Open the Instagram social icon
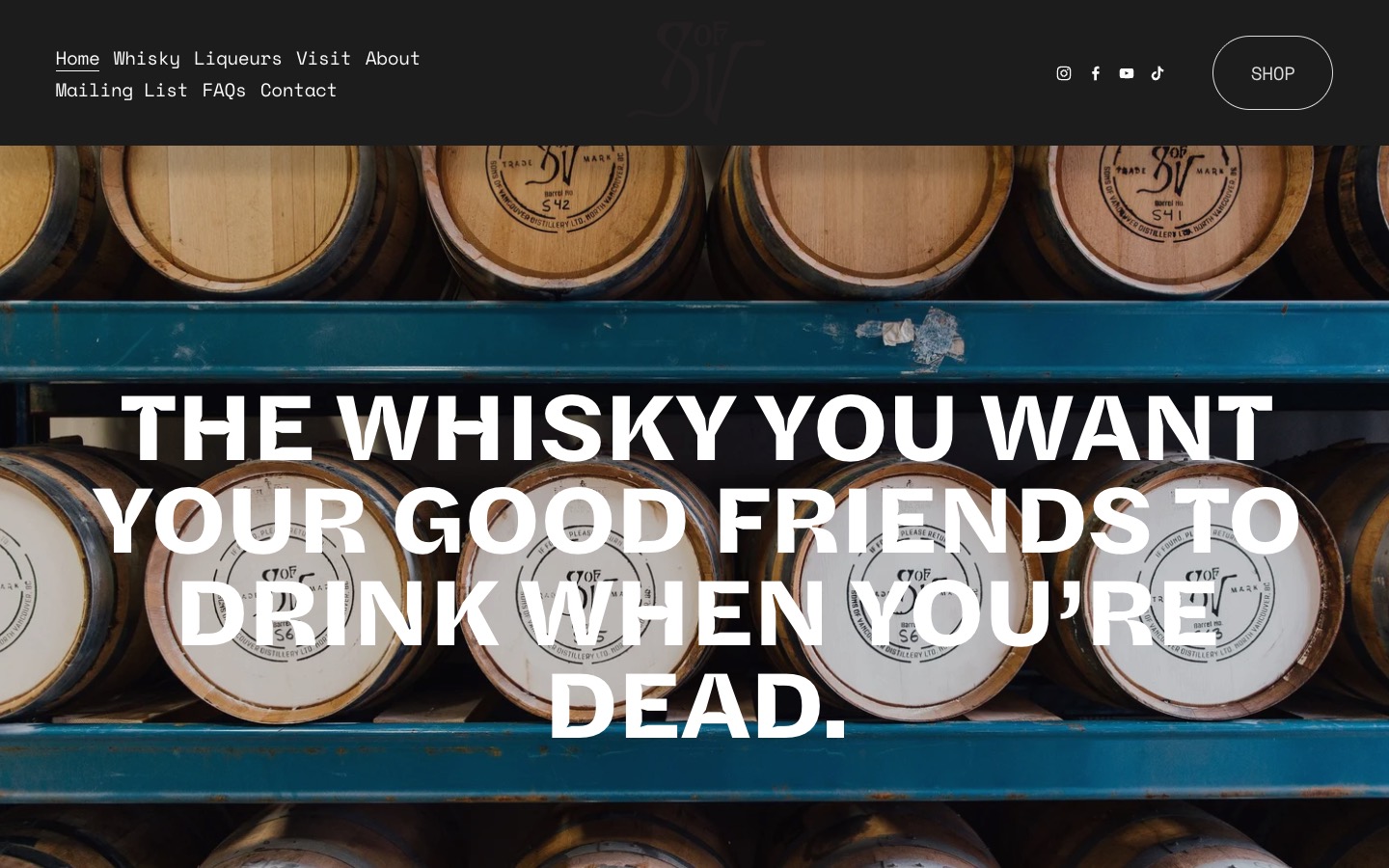This screenshot has height=868, width=1389. (1064, 73)
